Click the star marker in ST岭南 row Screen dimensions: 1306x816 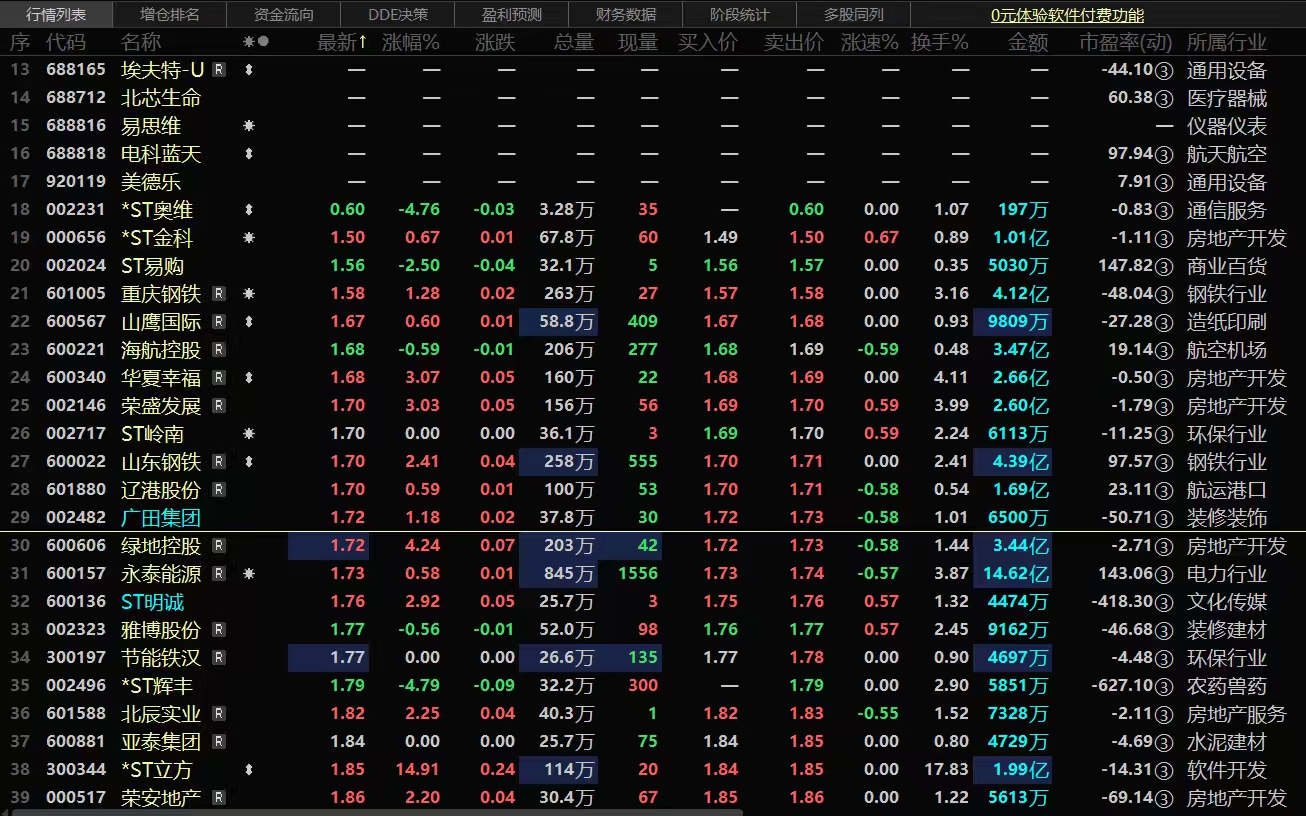tap(249, 434)
